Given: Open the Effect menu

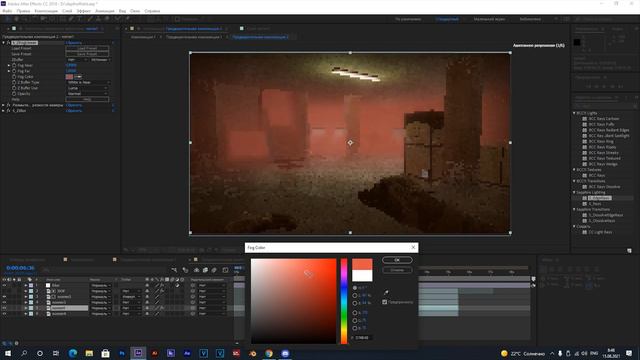Looking at the screenshot, I should [84, 11].
